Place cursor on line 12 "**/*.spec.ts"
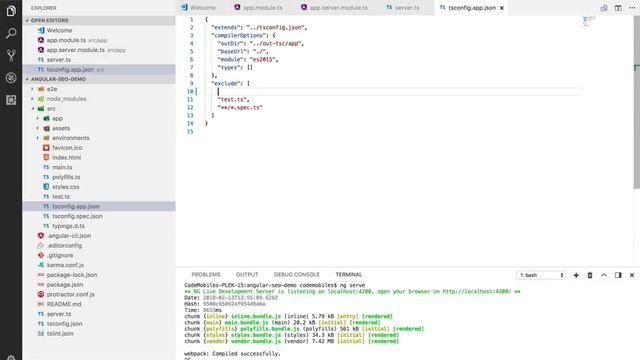Image resolution: width=640 pixels, height=360 pixels. (240, 107)
